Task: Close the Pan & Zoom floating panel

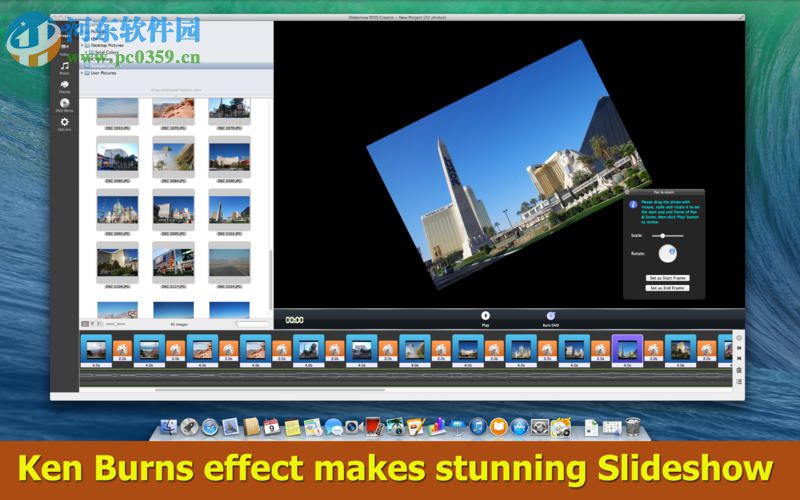Action: click(x=627, y=192)
